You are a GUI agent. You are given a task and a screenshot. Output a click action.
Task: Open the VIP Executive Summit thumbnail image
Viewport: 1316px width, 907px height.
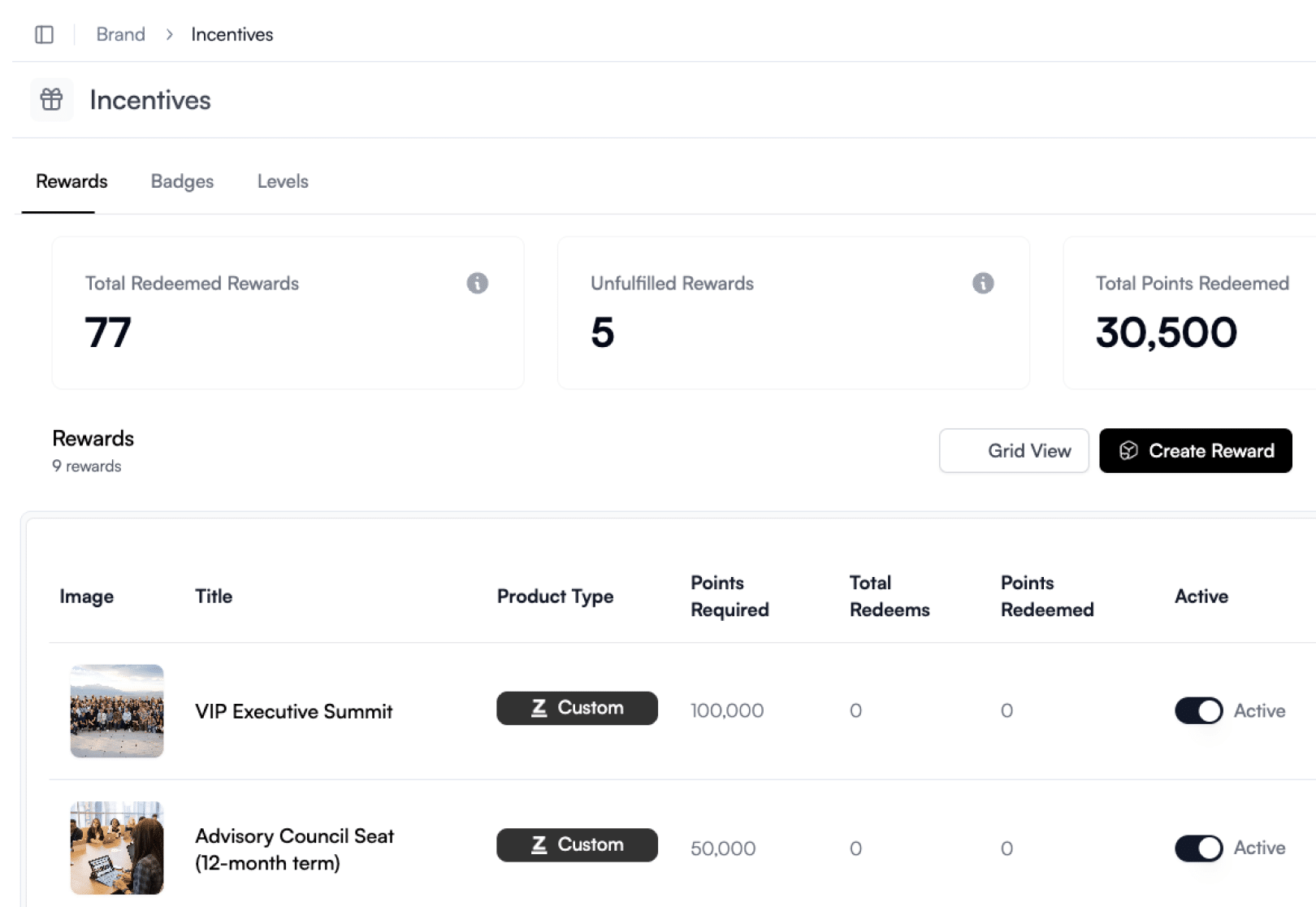click(117, 711)
